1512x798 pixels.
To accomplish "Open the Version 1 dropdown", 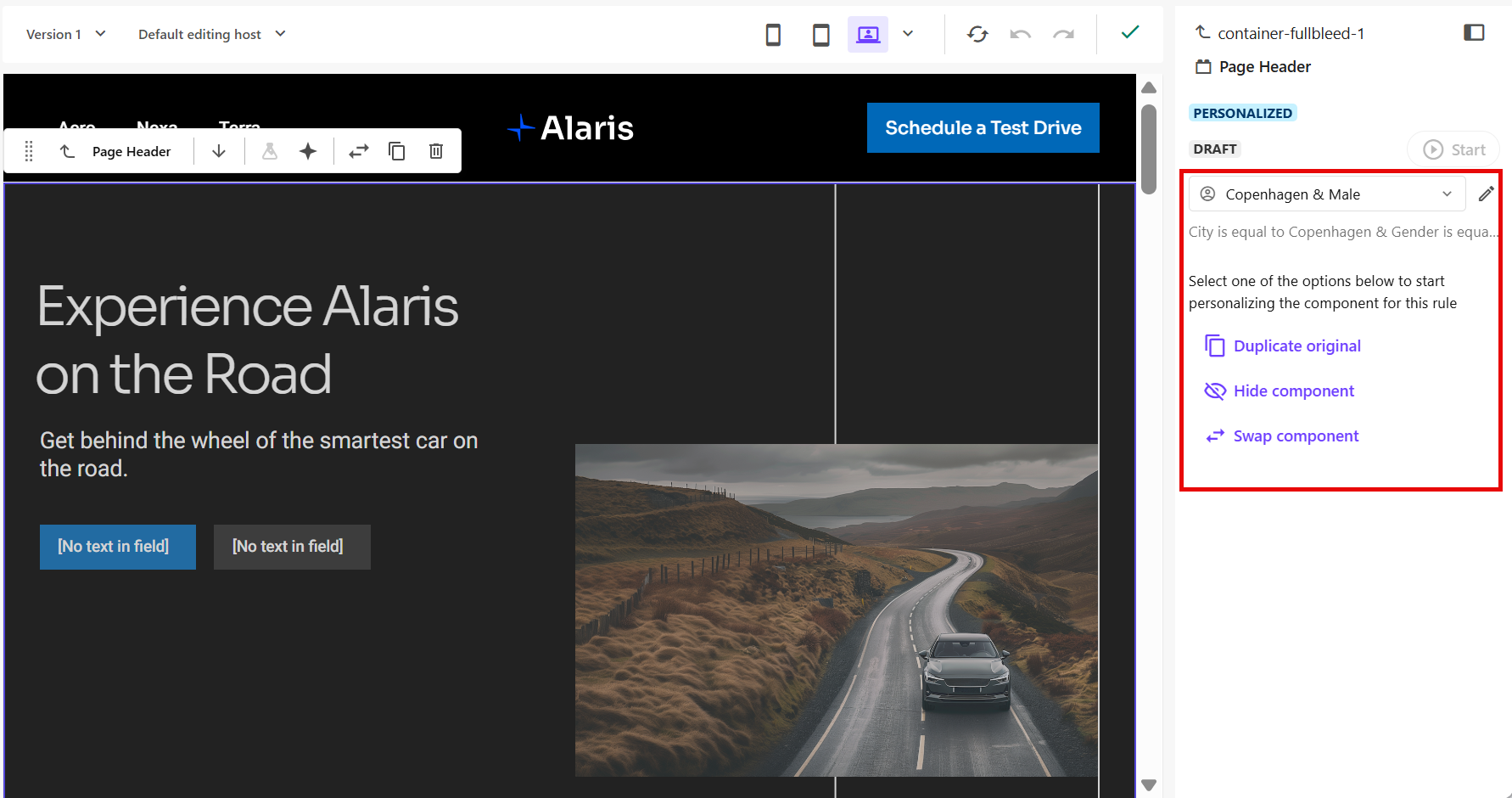I will click(65, 34).
